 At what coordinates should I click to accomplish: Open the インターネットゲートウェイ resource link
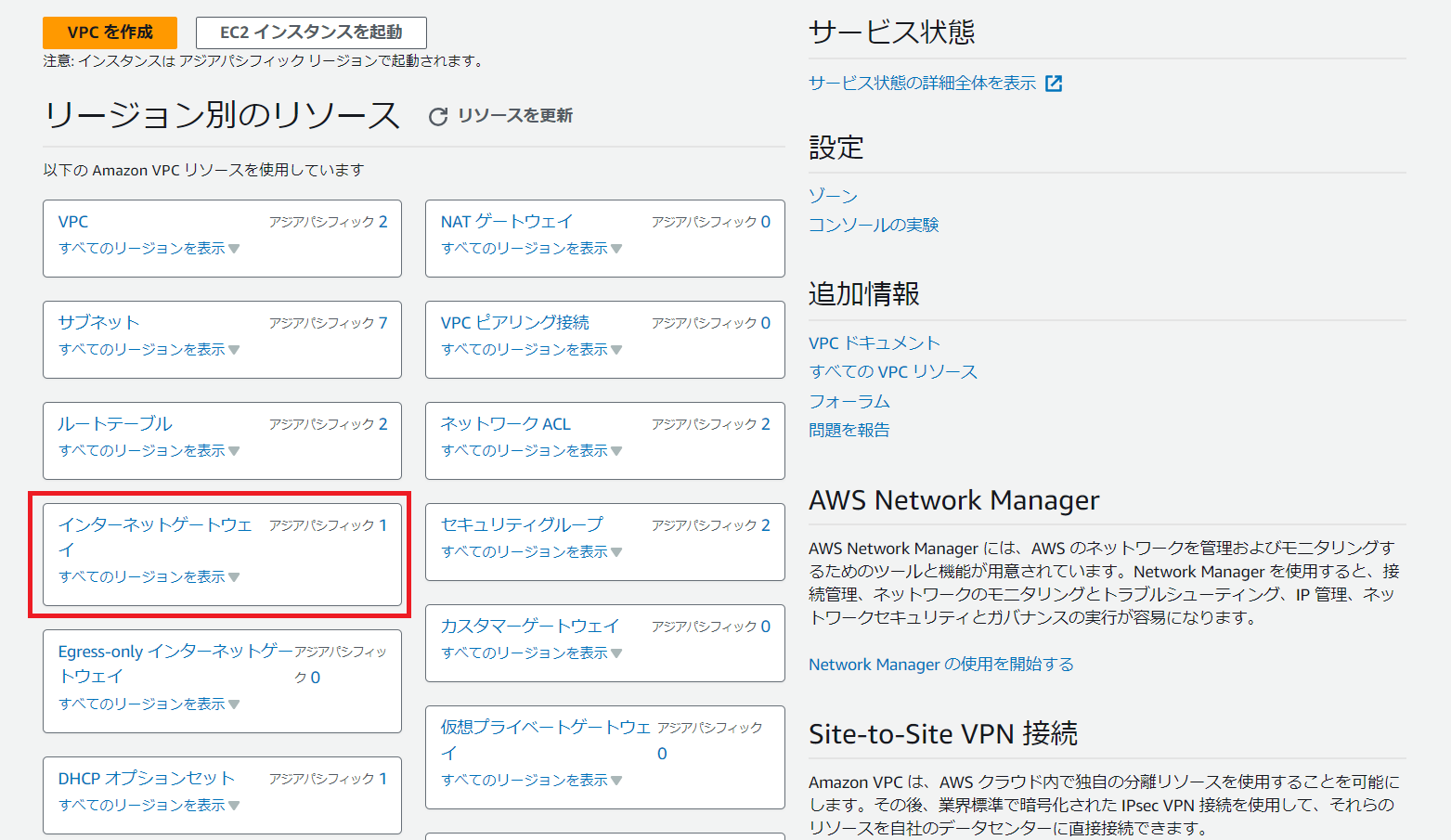point(154,525)
